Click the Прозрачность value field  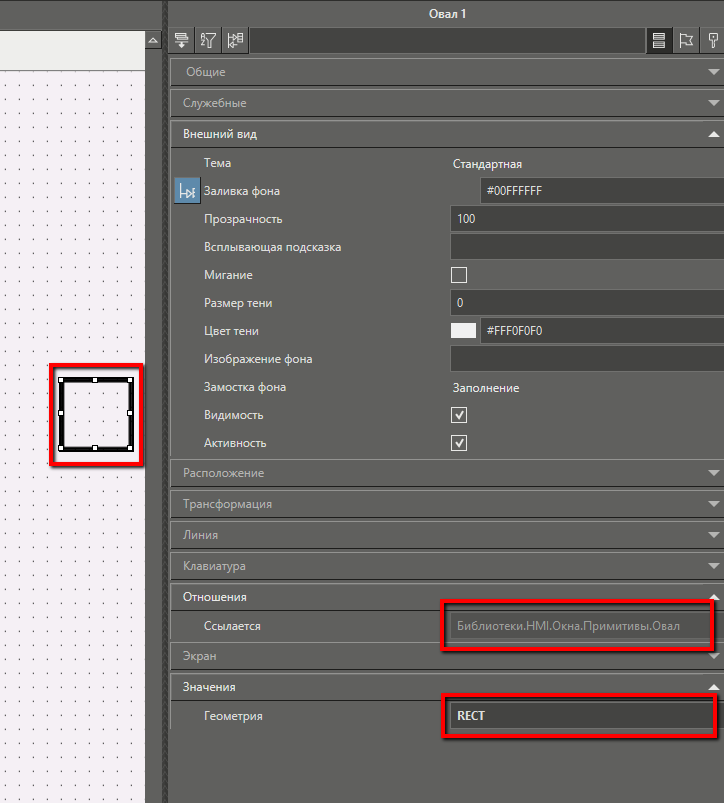[x=587, y=219]
